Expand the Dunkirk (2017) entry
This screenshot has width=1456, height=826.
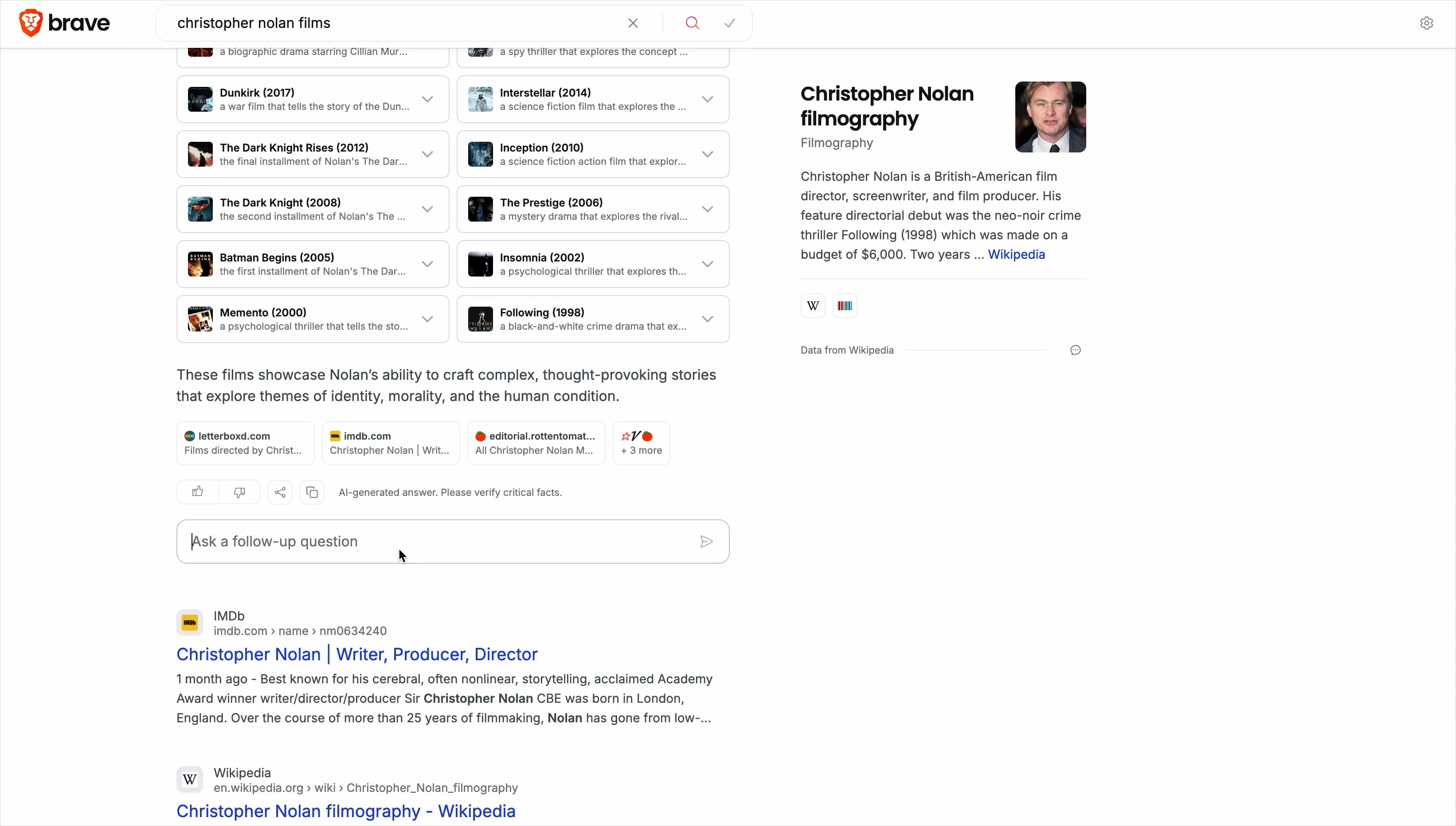[427, 99]
